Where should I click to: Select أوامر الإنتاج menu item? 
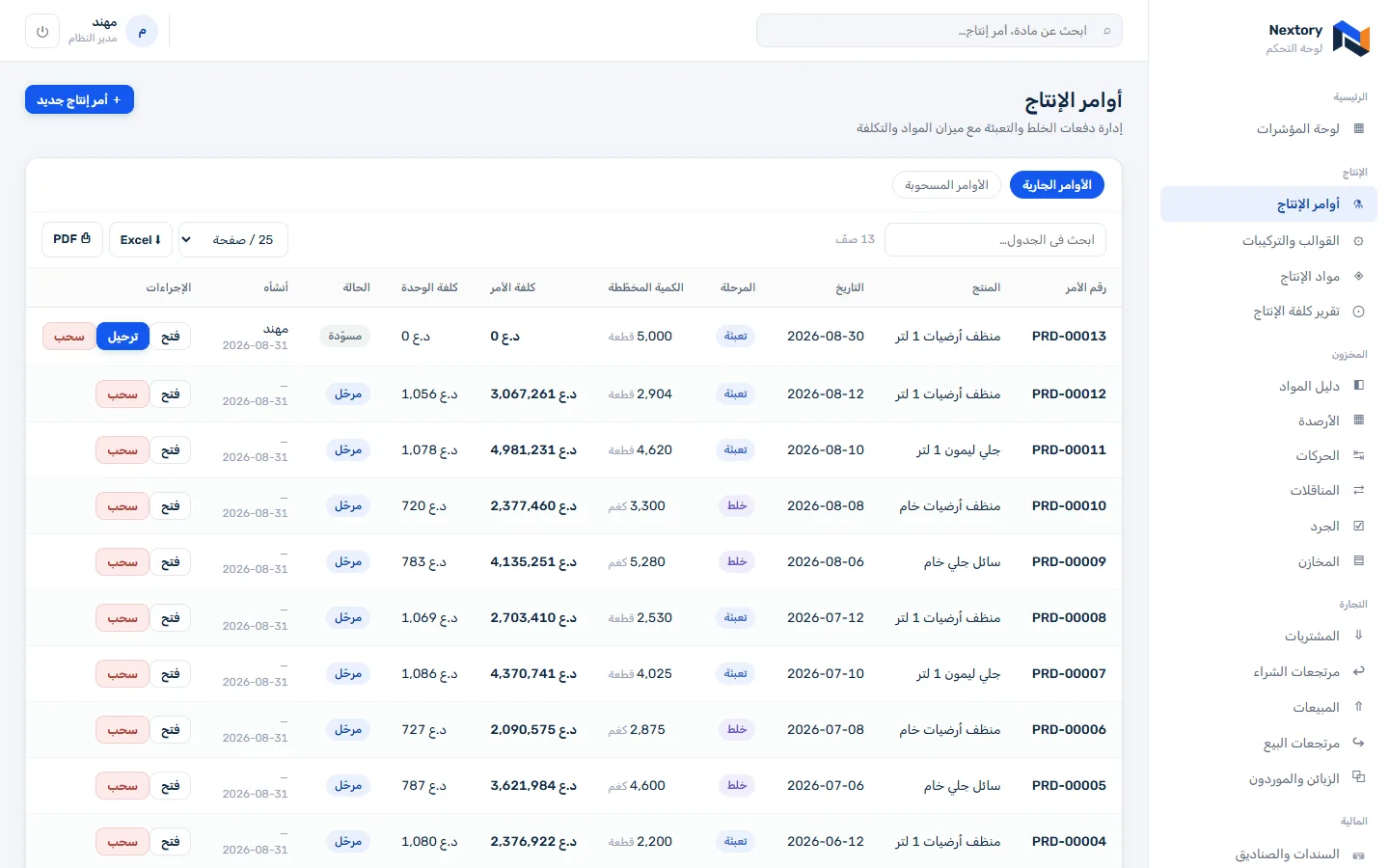(1268, 204)
